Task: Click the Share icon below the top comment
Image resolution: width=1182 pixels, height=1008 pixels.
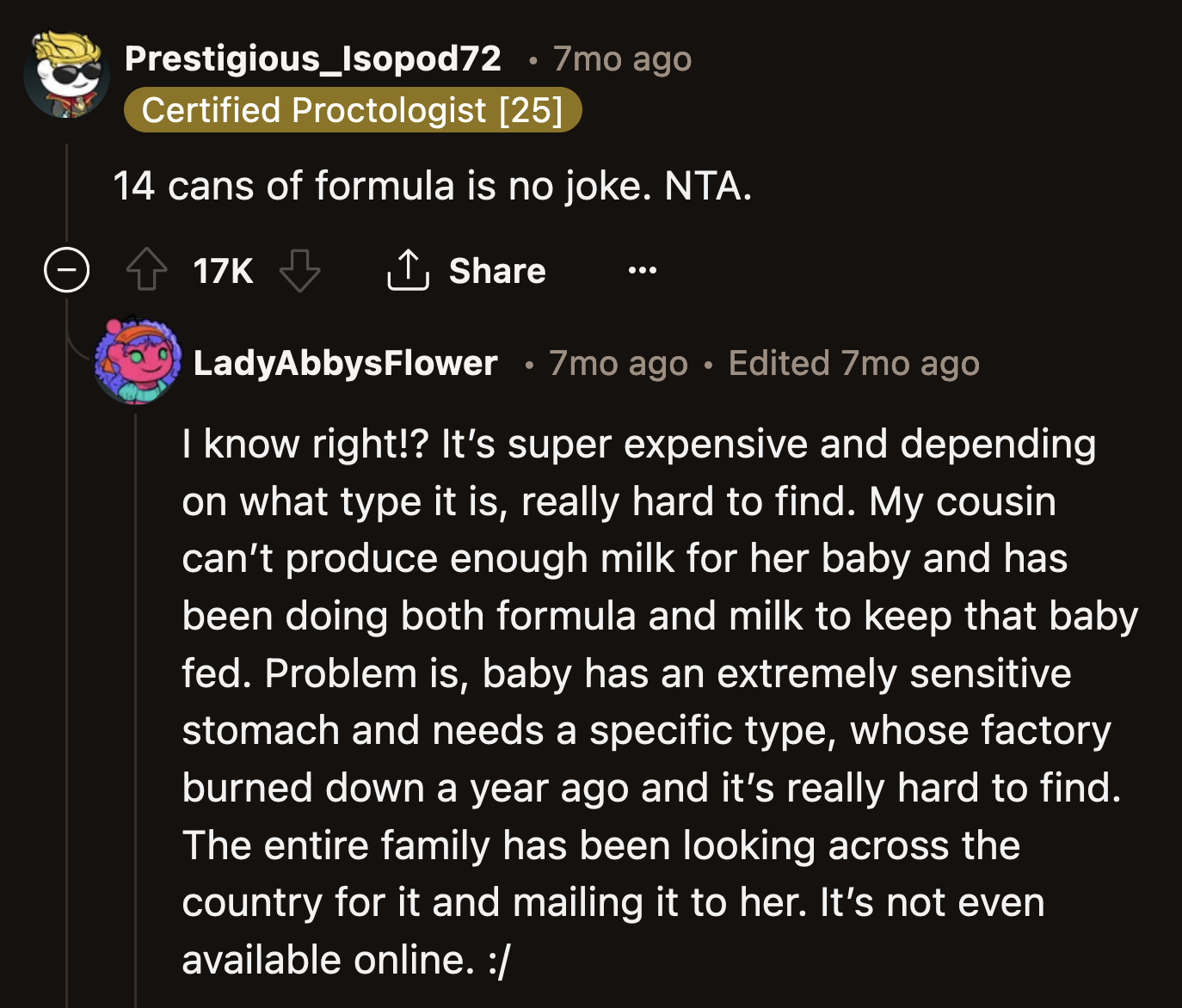Action: click(409, 270)
